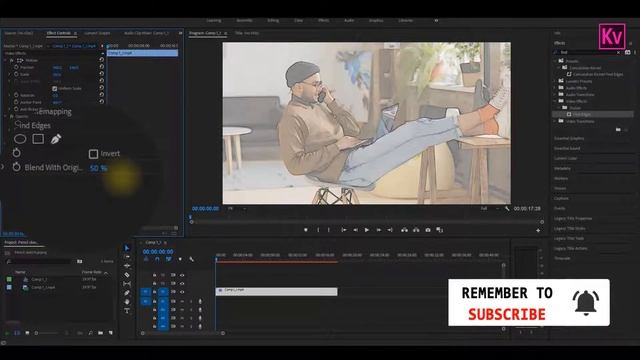Toggle the stopwatch above Blend With Original
This screenshot has height=360, width=640.
click(x=16, y=153)
